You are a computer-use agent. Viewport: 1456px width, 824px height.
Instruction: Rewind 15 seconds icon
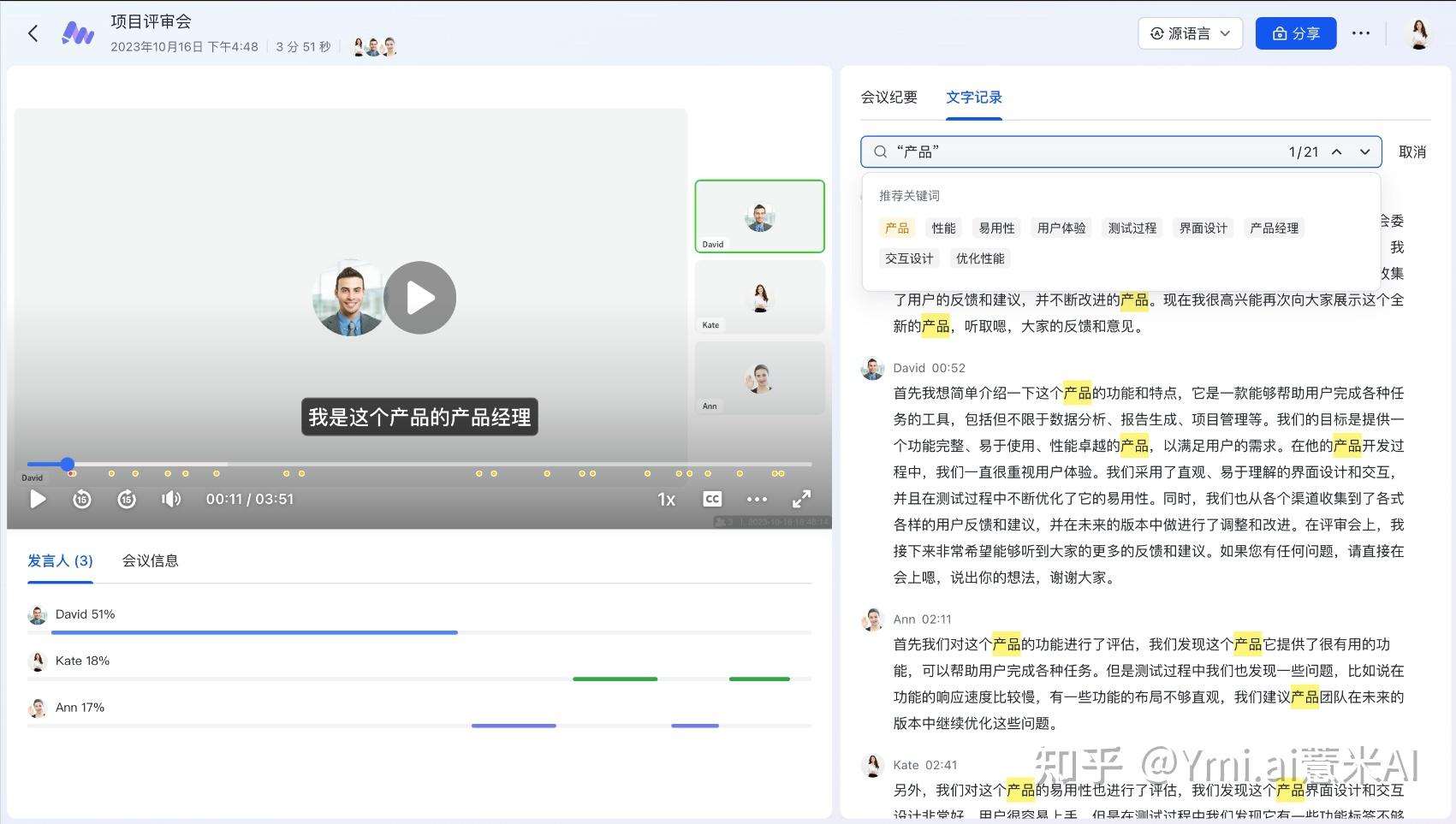coord(82,499)
